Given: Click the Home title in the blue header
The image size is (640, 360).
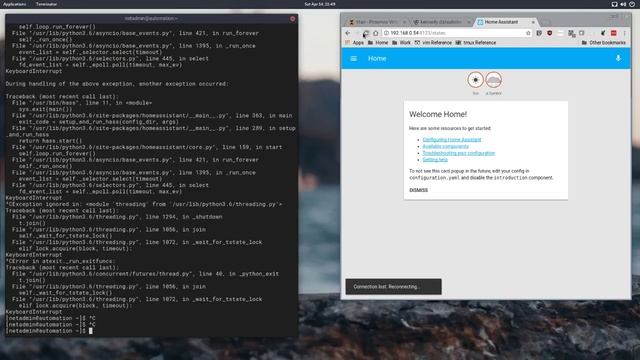Looking at the screenshot, I should point(377,58).
